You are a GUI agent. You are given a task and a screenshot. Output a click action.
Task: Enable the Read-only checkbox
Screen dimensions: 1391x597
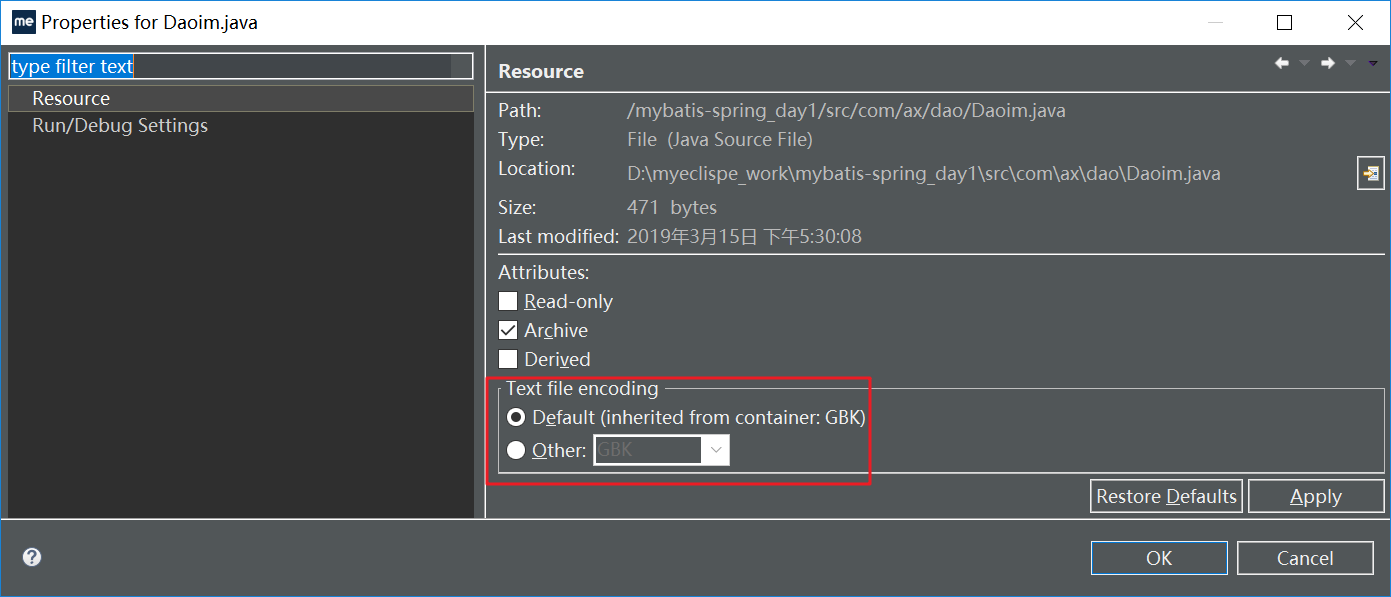pos(508,301)
